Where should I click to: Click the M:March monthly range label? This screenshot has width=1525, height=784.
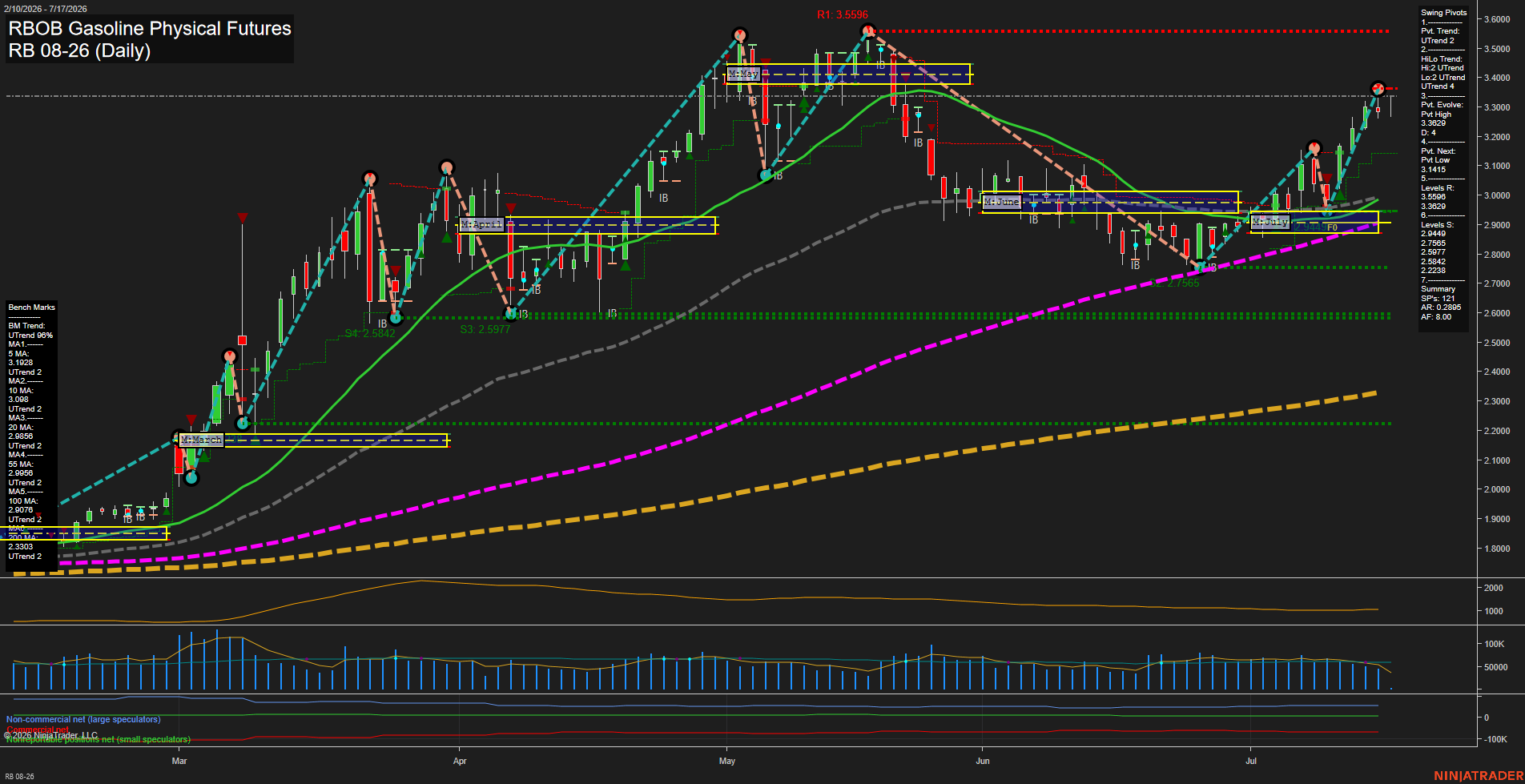tap(202, 440)
